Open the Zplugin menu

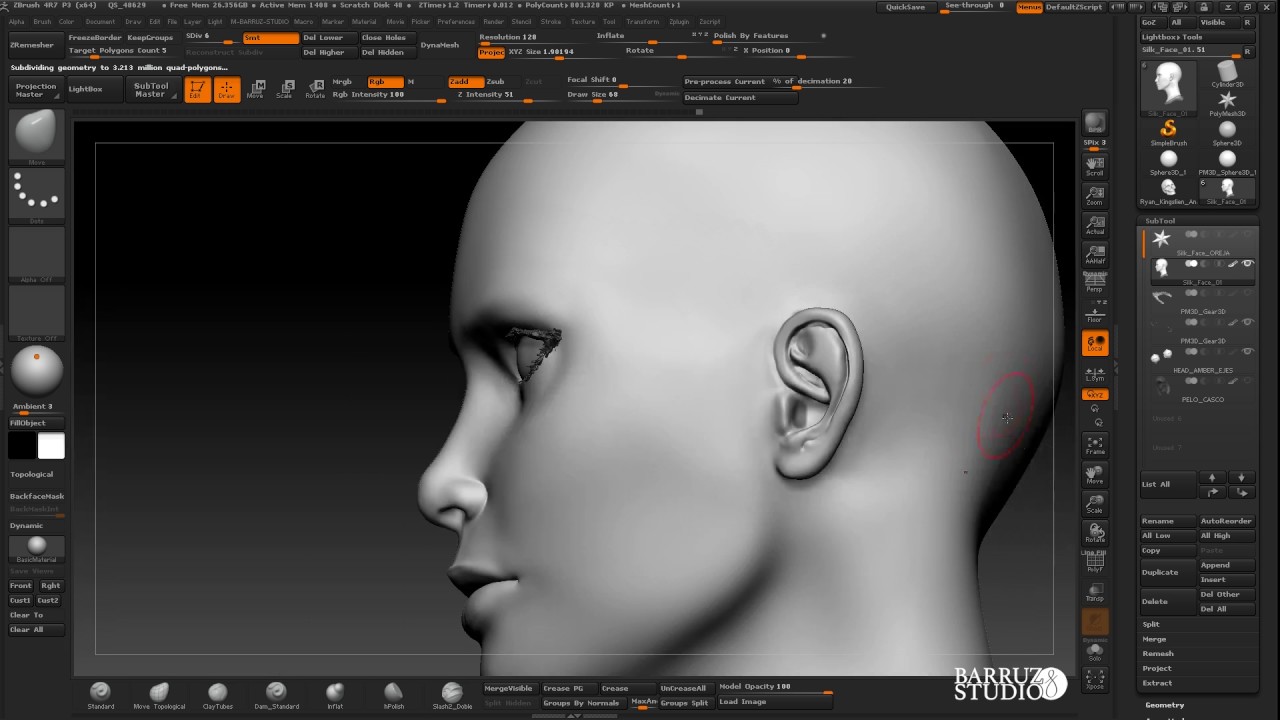[679, 21]
